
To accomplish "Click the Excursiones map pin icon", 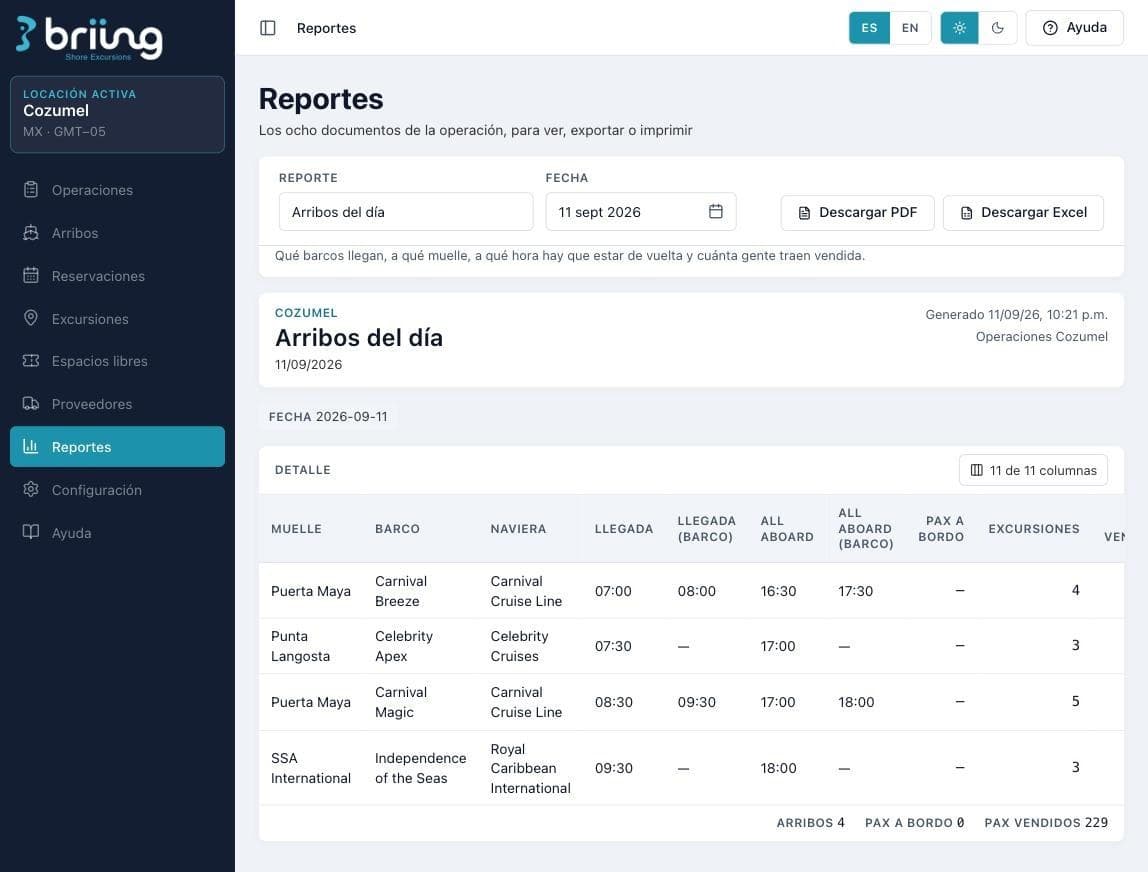I will point(31,318).
